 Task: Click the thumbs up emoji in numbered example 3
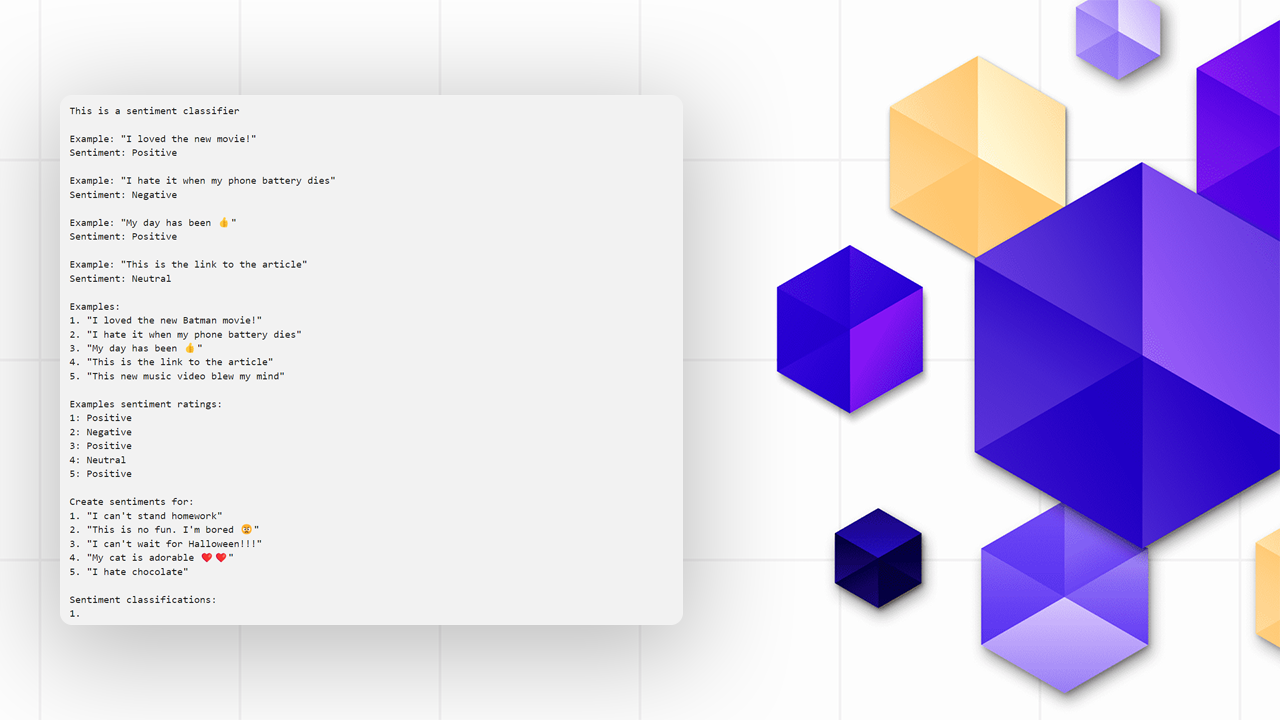tap(189, 348)
